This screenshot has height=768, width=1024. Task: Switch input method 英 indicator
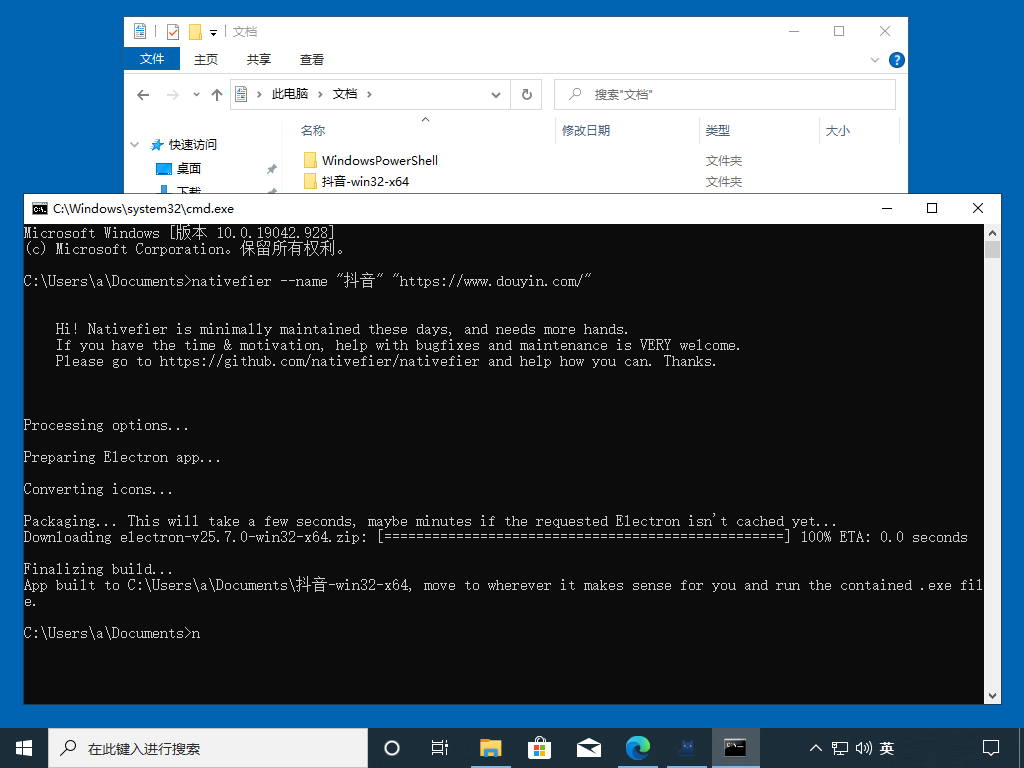(x=887, y=748)
